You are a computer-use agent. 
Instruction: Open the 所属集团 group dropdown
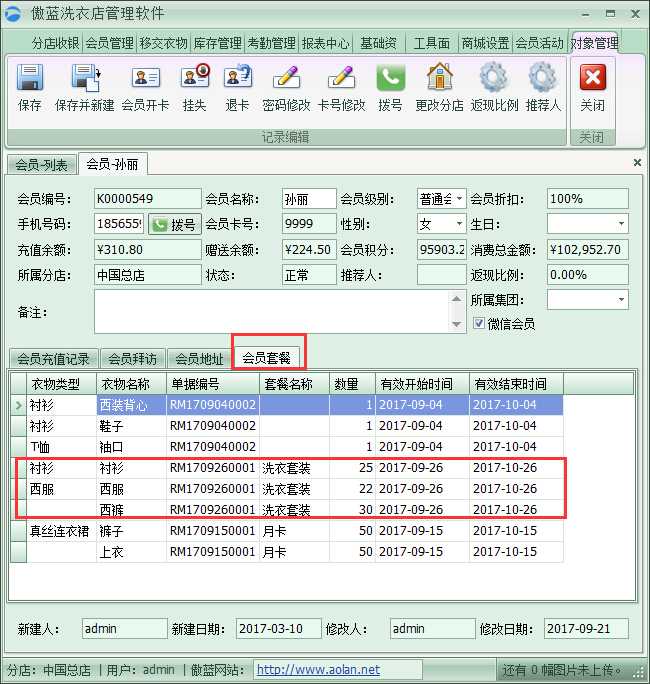[x=621, y=299]
